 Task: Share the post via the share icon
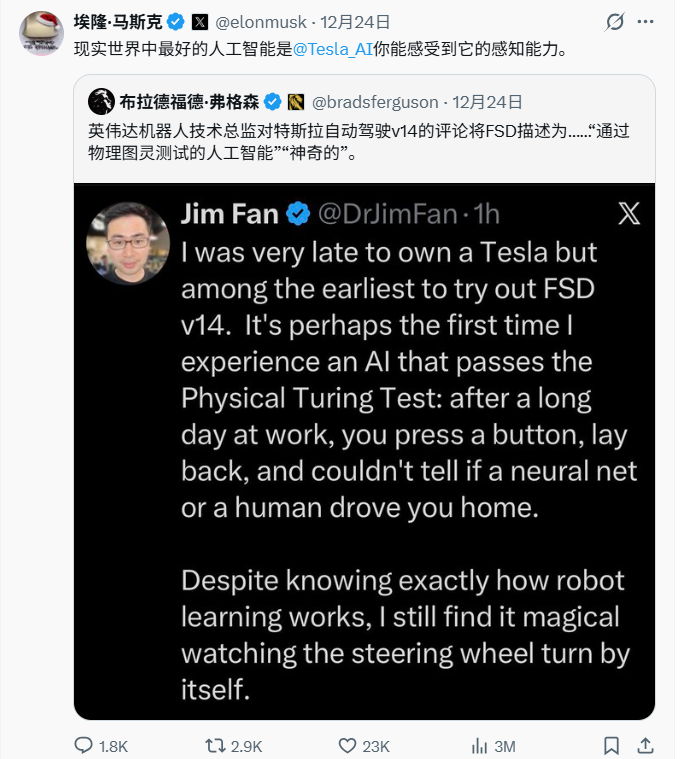[646, 745]
